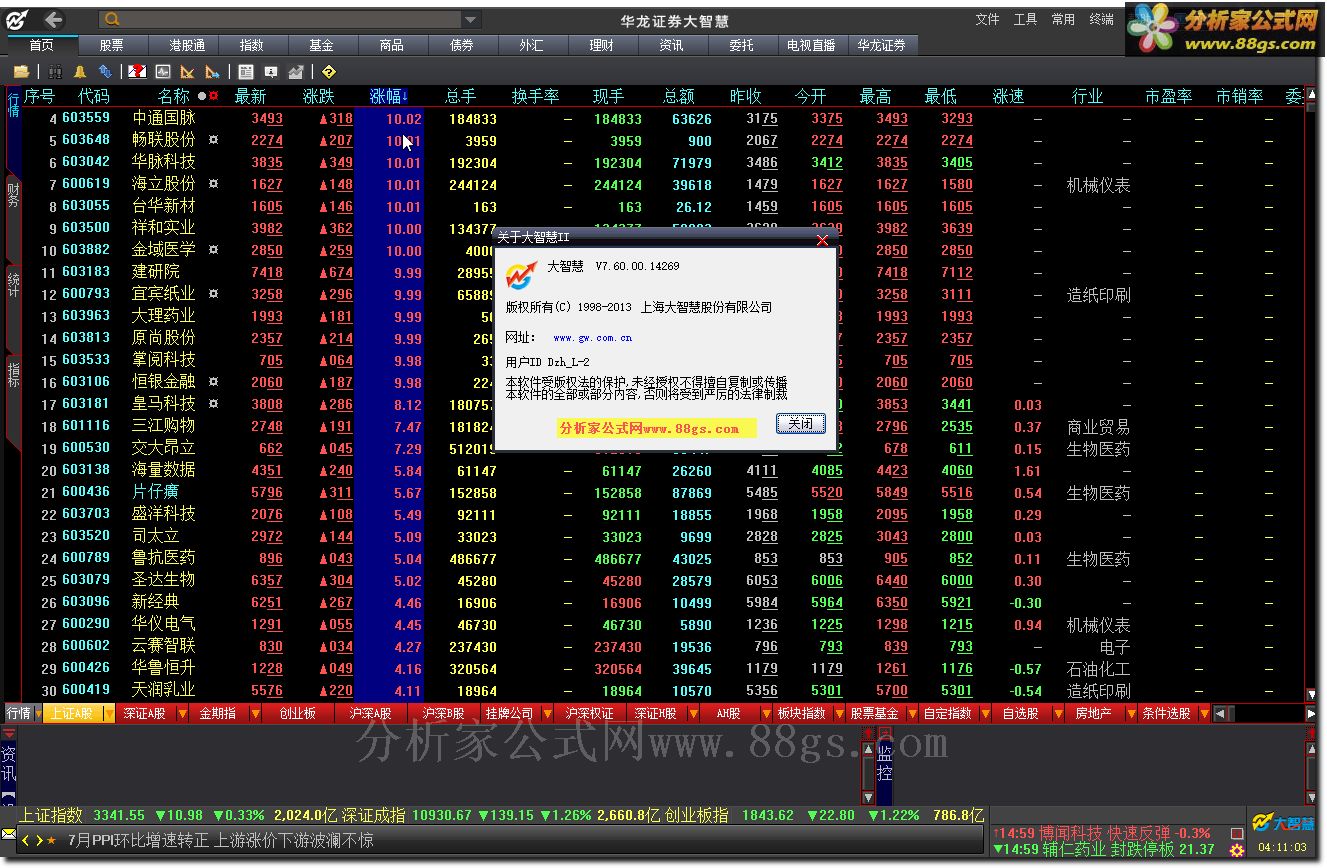This screenshot has height=868, width=1327.
Task: Expand the 金期指 tab dropdown arrow
Action: point(255,714)
